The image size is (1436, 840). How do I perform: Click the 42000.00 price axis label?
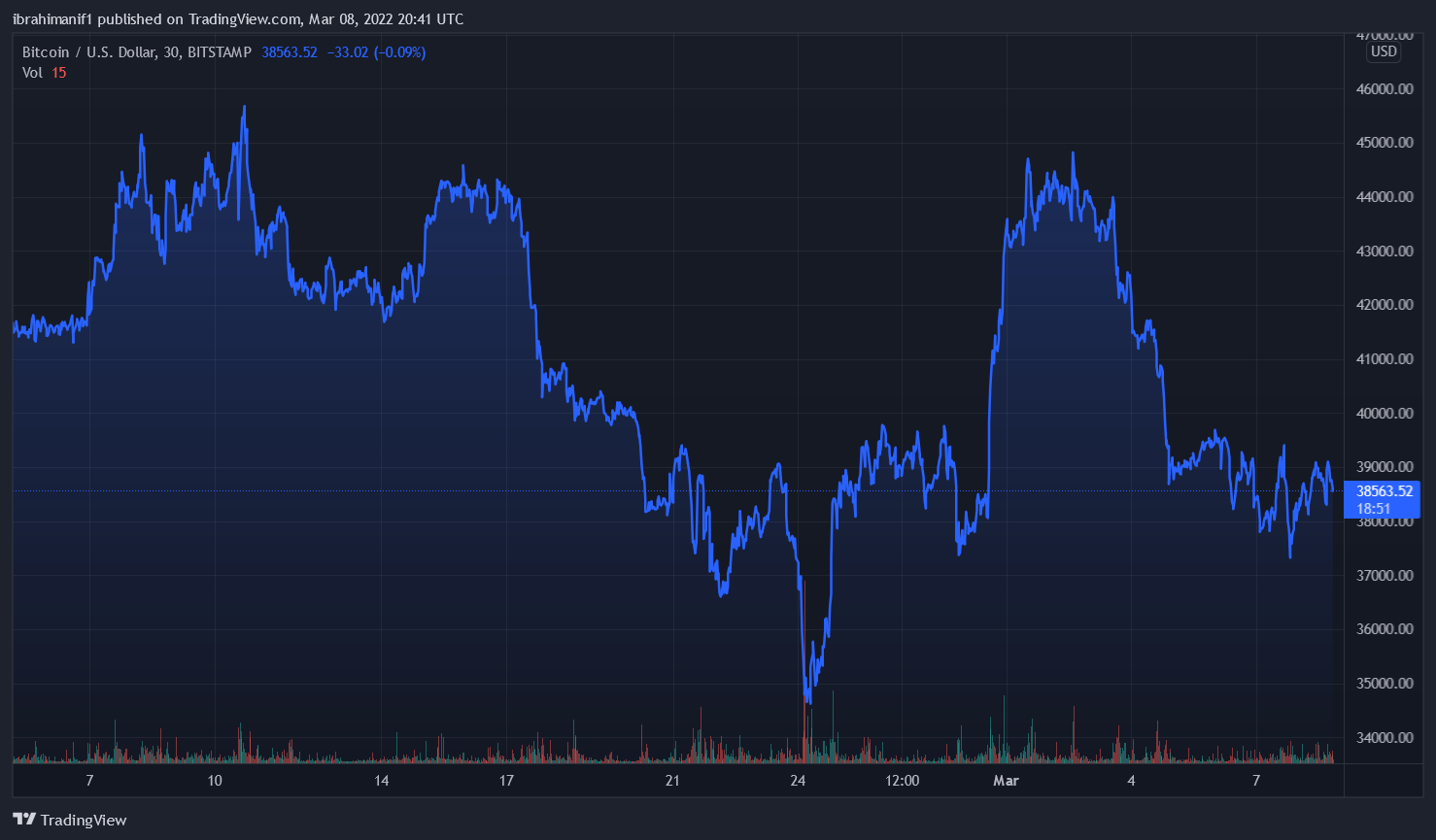point(1384,305)
